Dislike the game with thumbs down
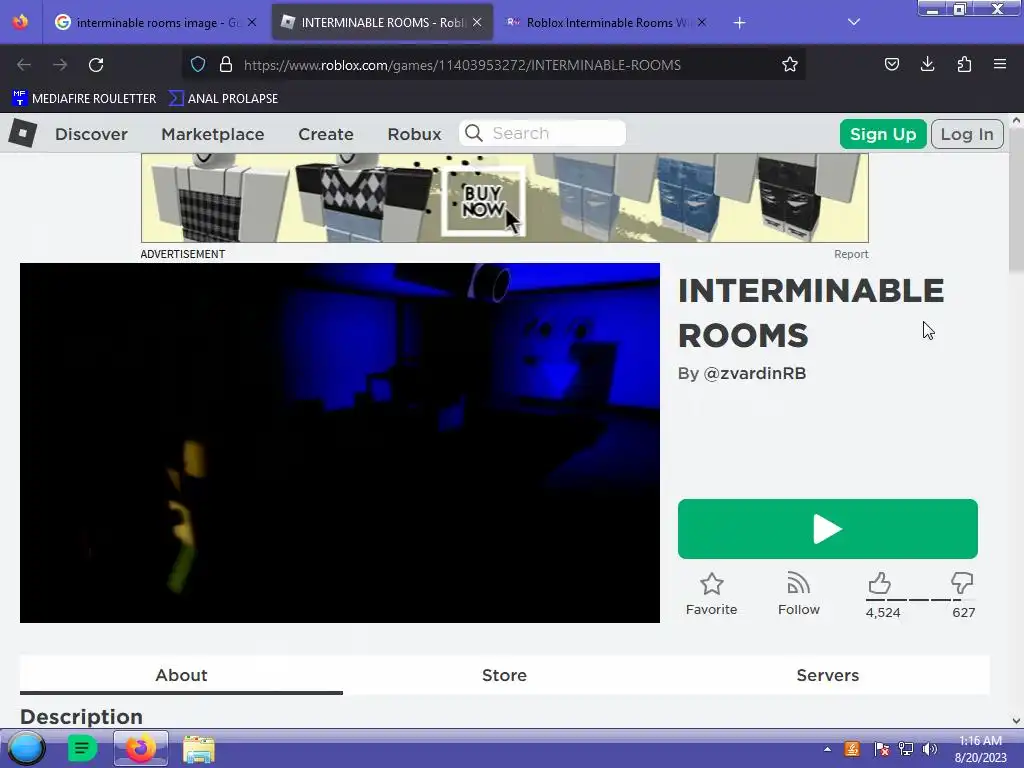This screenshot has height=768, width=1024. (962, 583)
